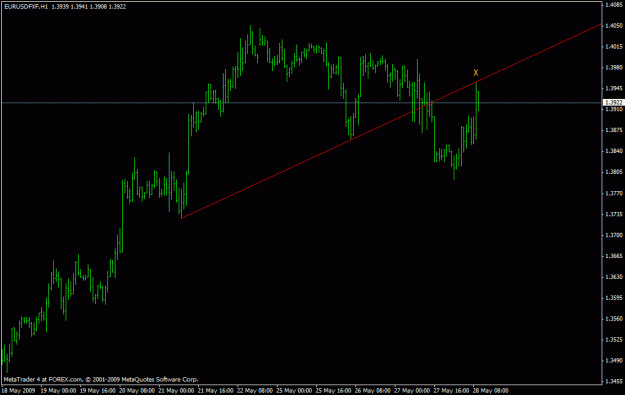625x395 pixels.
Task: Click the 27 May 16:00 time label
Action: (x=452, y=391)
